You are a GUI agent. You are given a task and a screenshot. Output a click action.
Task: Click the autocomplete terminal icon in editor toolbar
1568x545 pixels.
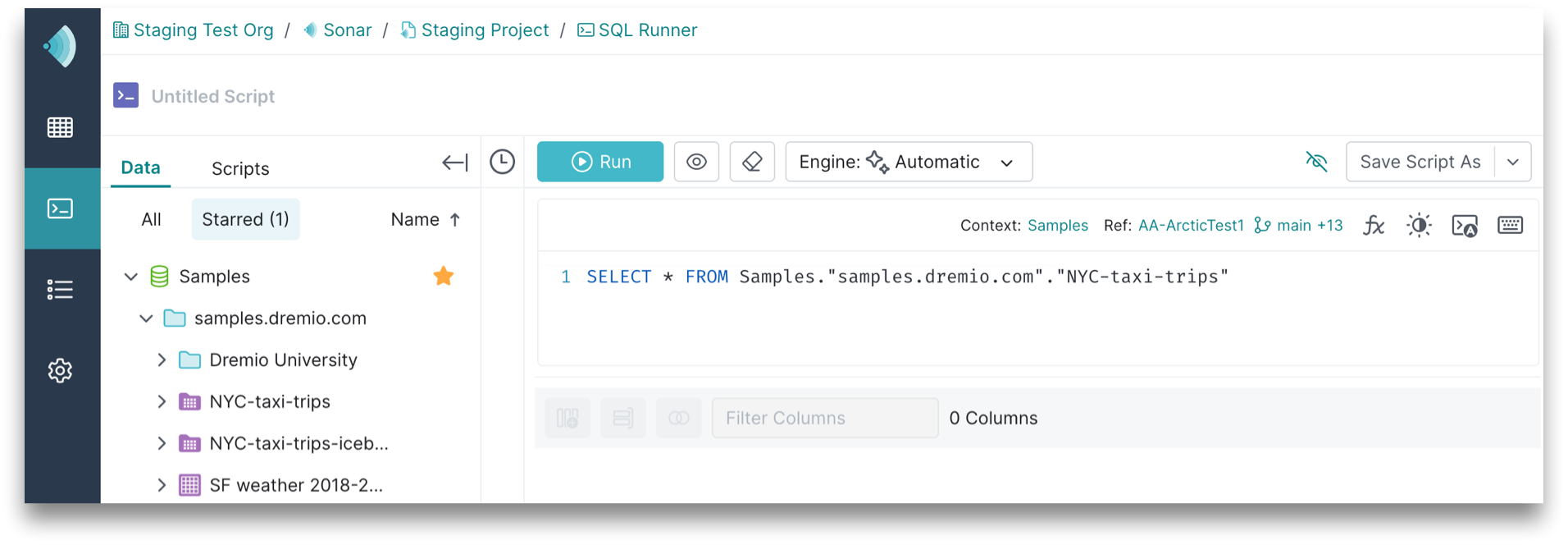pyautogui.click(x=1465, y=225)
